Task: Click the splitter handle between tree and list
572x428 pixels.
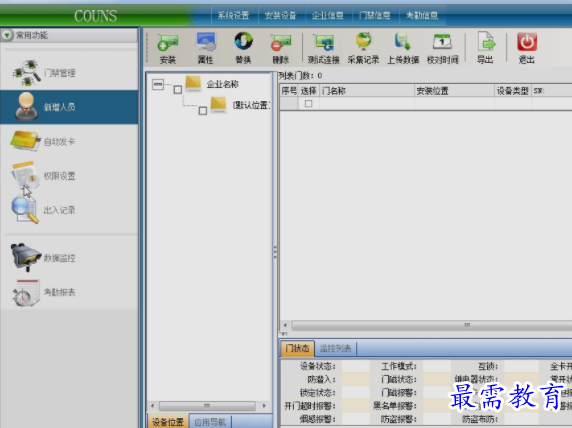Action: (x=275, y=252)
